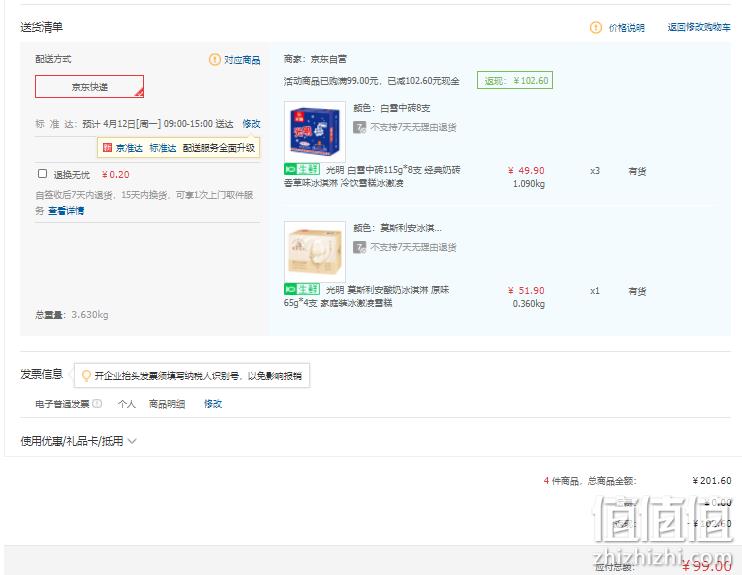Viewport: 742px width, 575px height.
Task: Click 个人 invoice title text
Action: point(126,404)
